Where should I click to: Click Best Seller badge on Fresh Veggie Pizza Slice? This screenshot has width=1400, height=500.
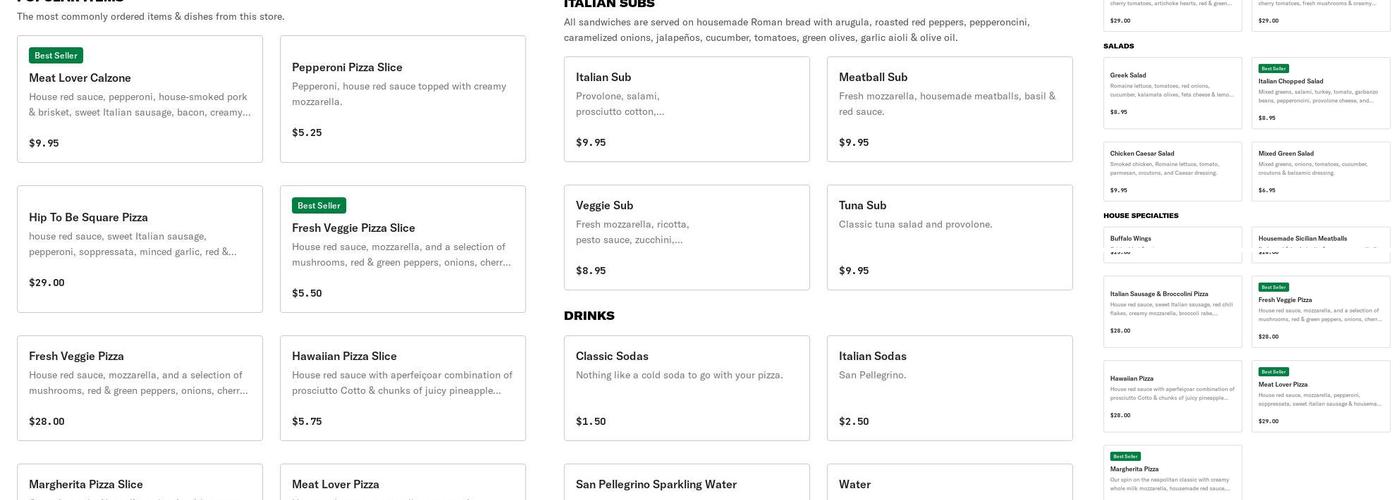(319, 206)
